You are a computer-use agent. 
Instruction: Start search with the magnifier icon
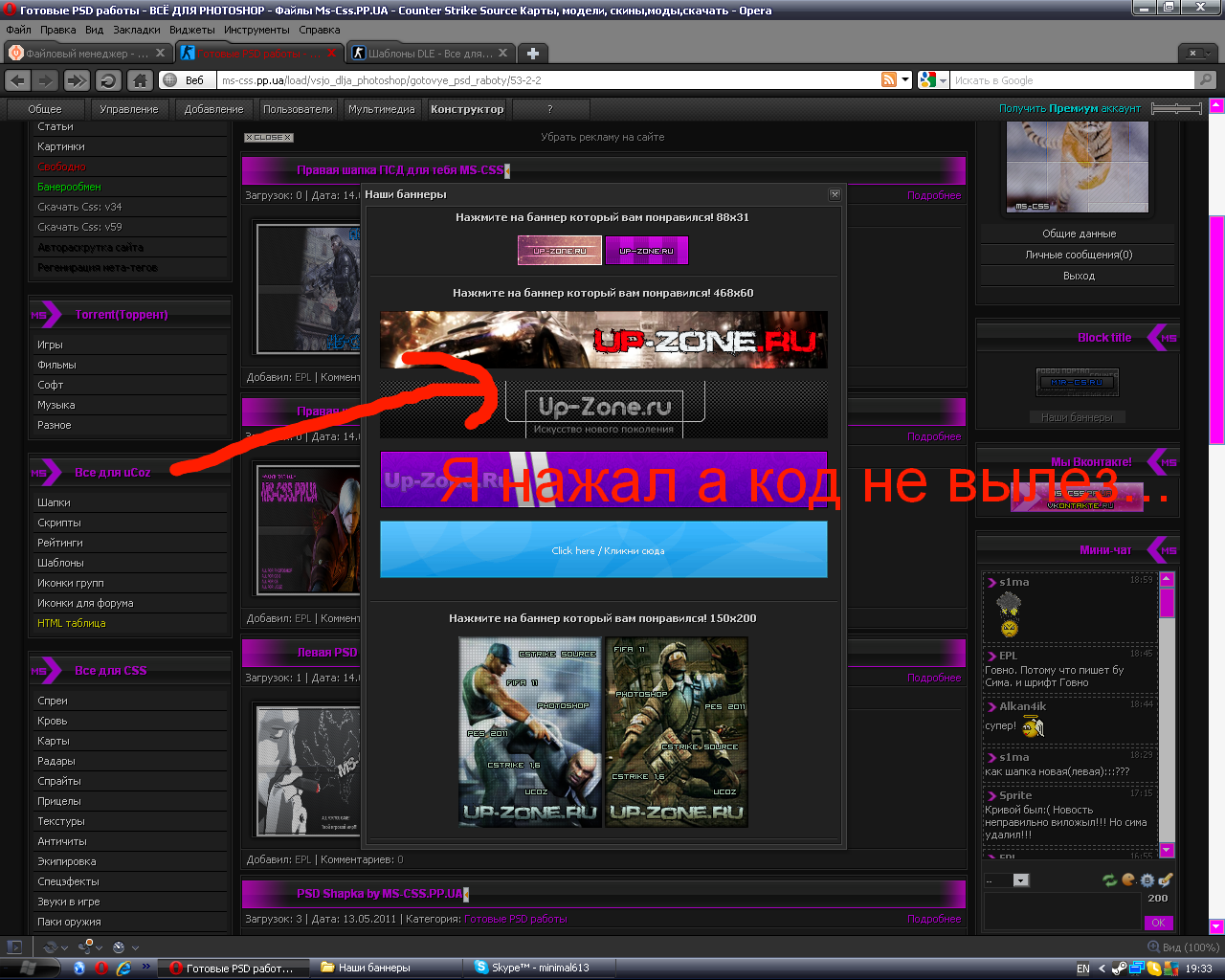[1206, 80]
